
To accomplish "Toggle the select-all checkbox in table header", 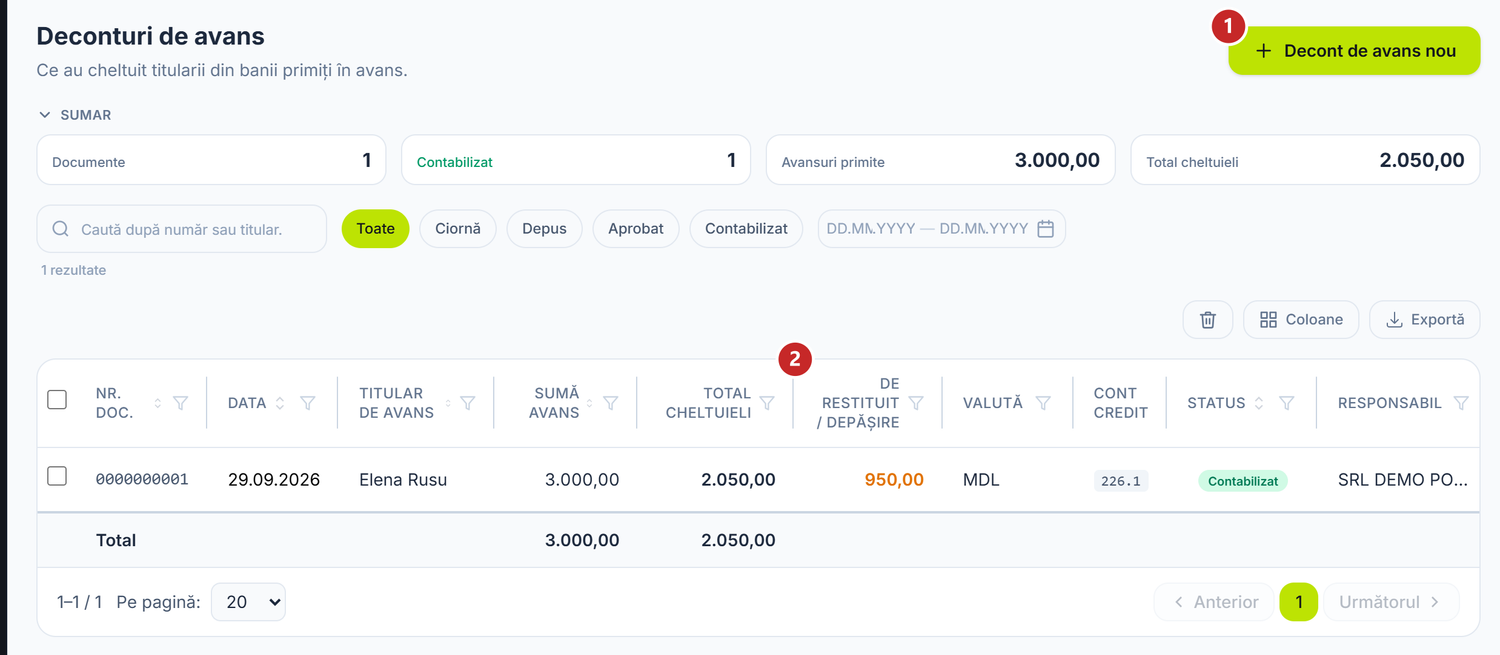I will tap(57, 400).
